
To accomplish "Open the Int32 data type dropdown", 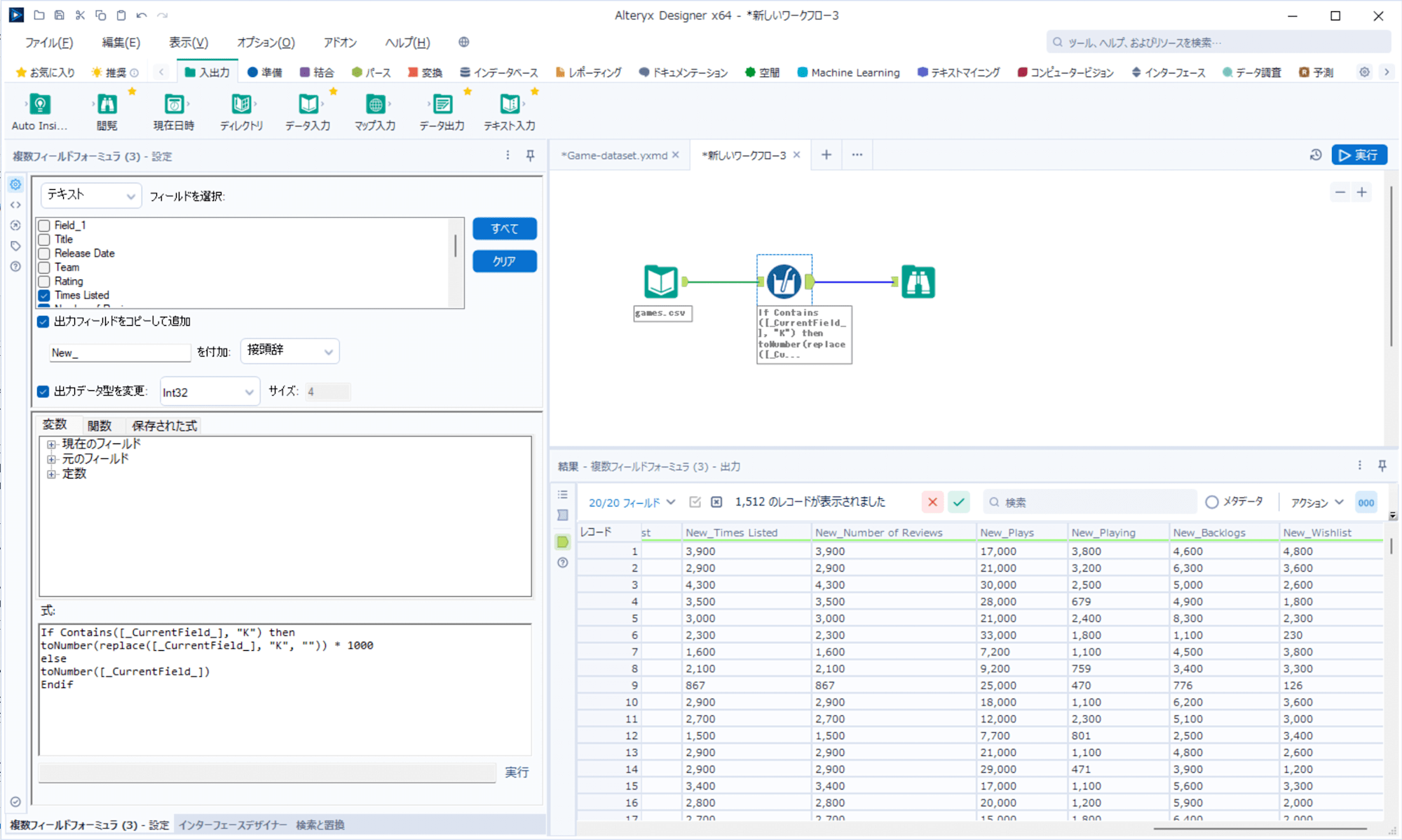I will pos(210,392).
